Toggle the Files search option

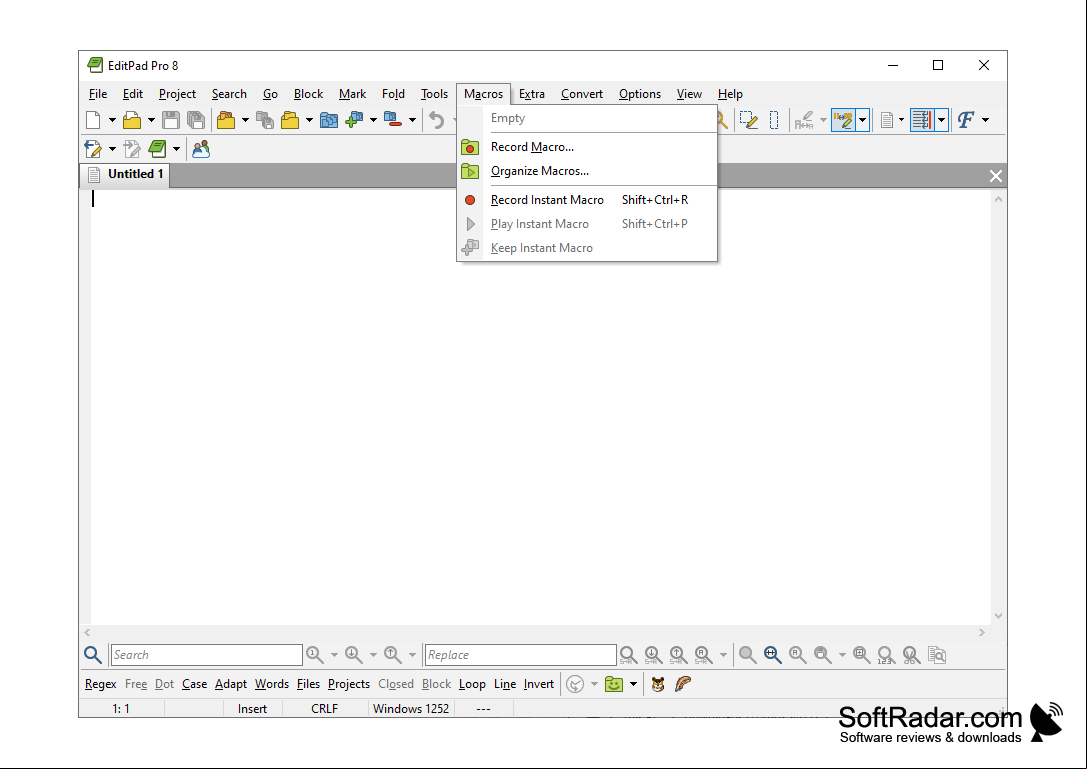click(308, 684)
